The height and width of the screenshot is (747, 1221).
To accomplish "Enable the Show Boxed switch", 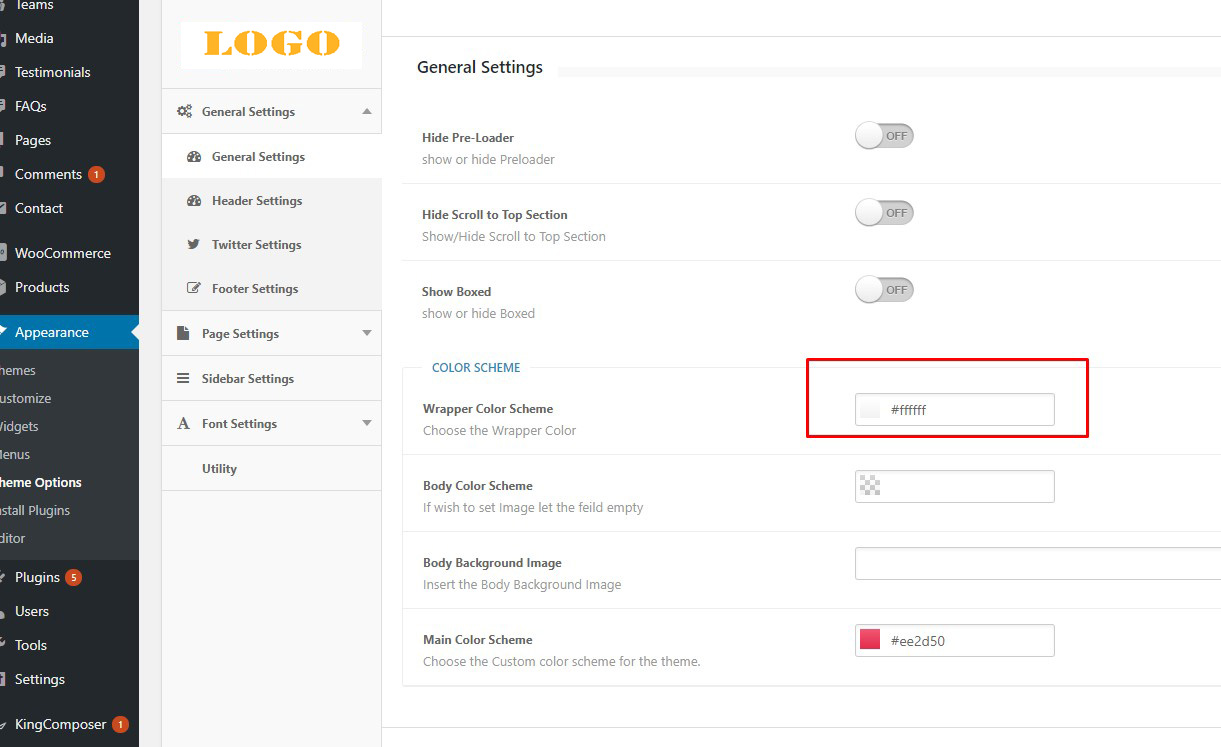I will (x=884, y=290).
